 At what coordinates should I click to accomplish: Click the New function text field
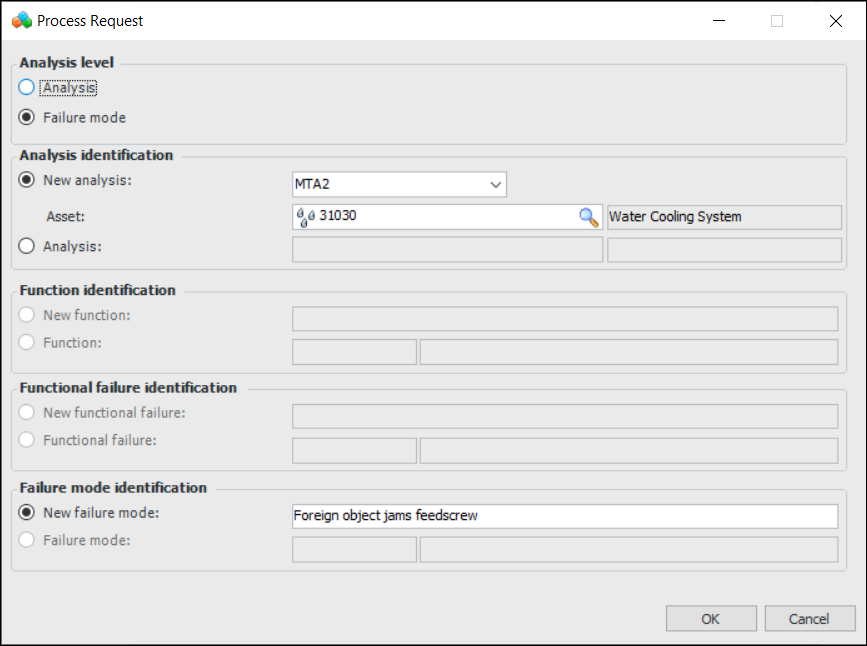[564, 319]
